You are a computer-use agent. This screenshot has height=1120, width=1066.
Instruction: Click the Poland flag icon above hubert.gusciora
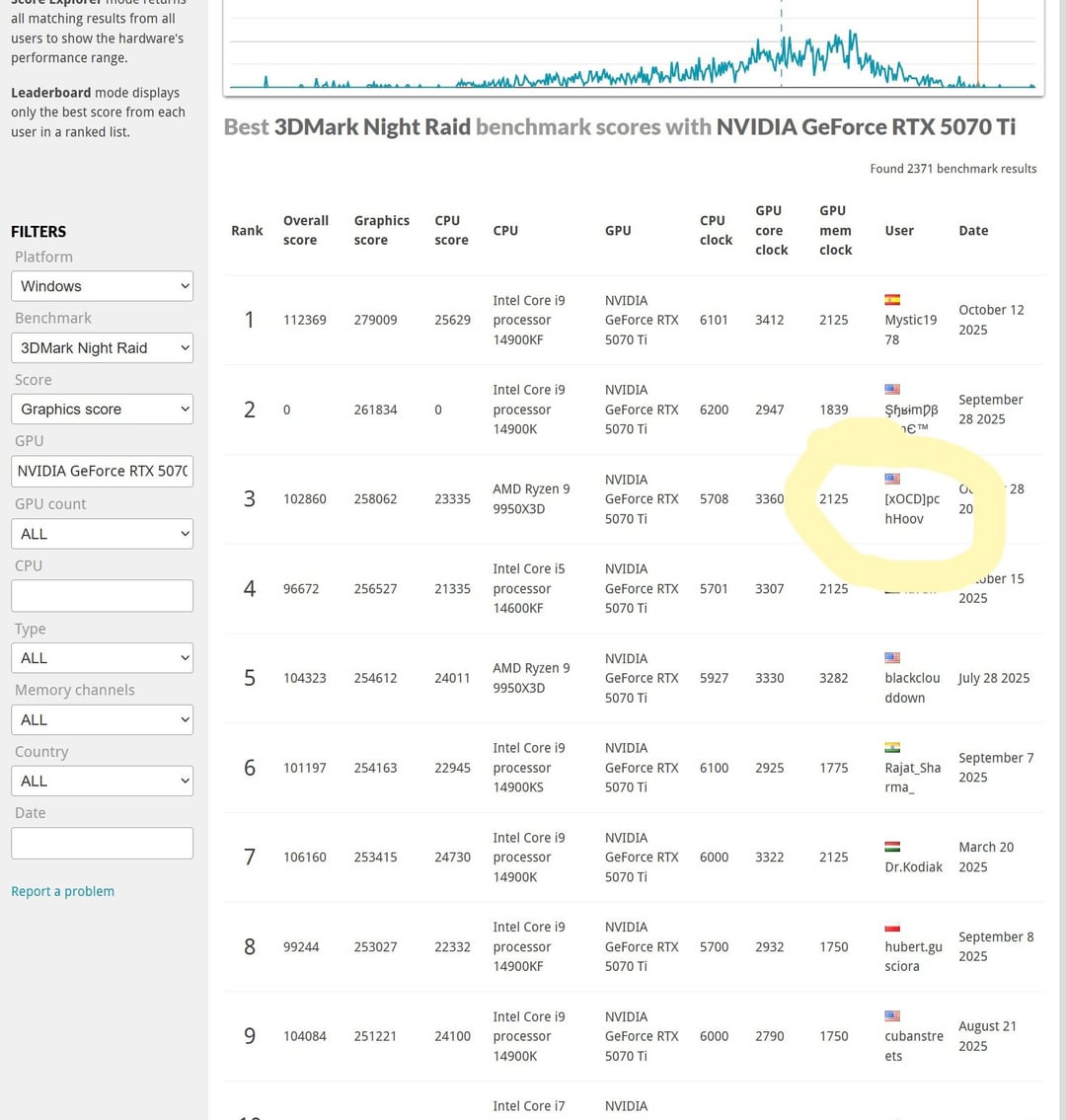click(x=891, y=928)
